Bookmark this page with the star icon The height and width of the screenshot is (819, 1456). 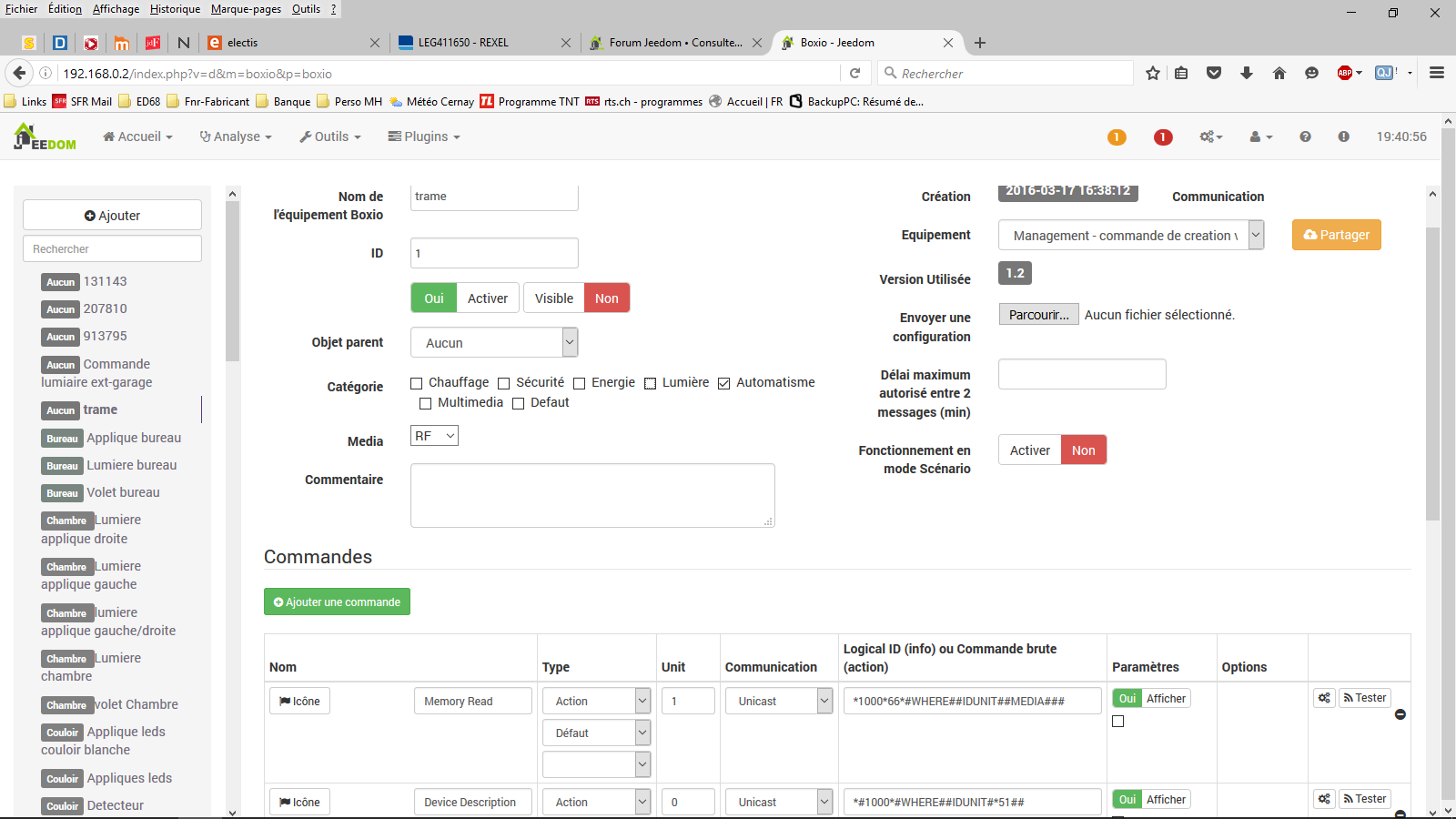1153,73
